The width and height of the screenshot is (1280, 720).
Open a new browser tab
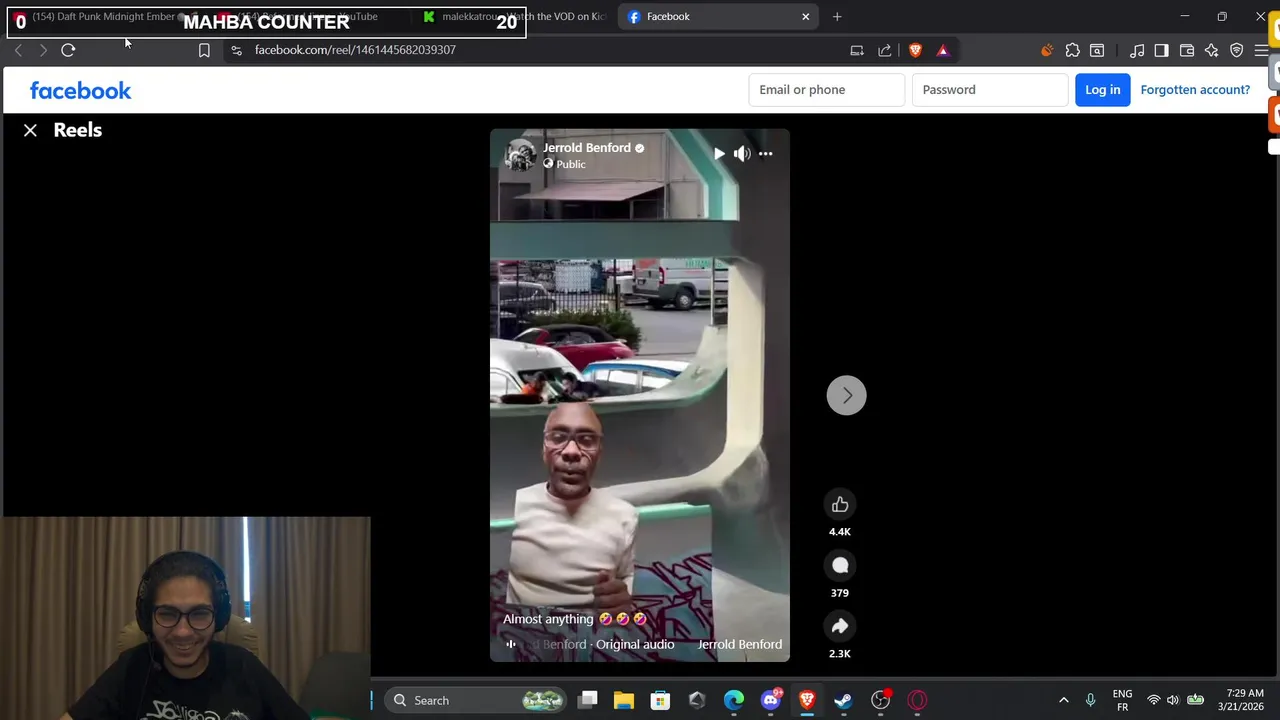point(837,17)
